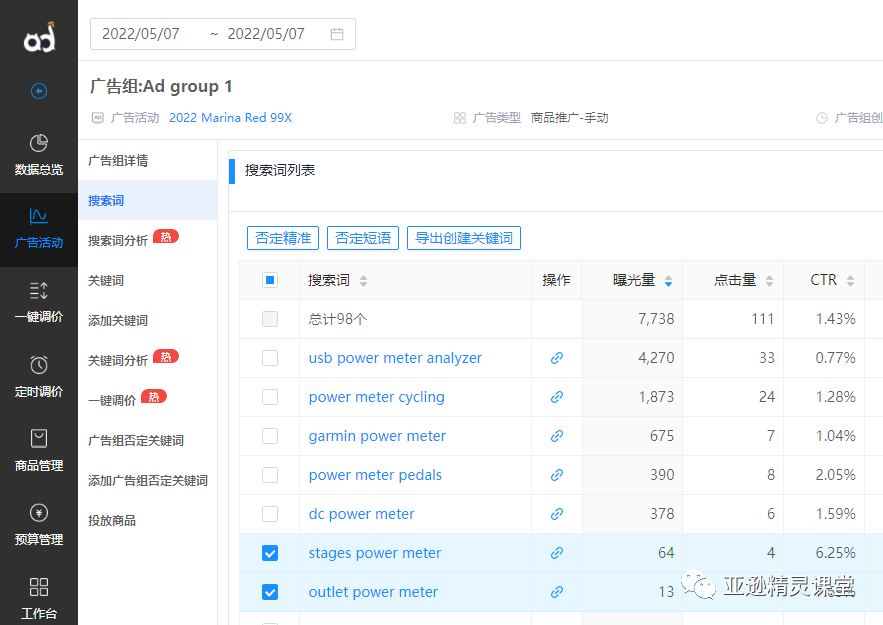The image size is (883, 625).
Task: Check the garmin power meter row checkbox
Action: 270,436
